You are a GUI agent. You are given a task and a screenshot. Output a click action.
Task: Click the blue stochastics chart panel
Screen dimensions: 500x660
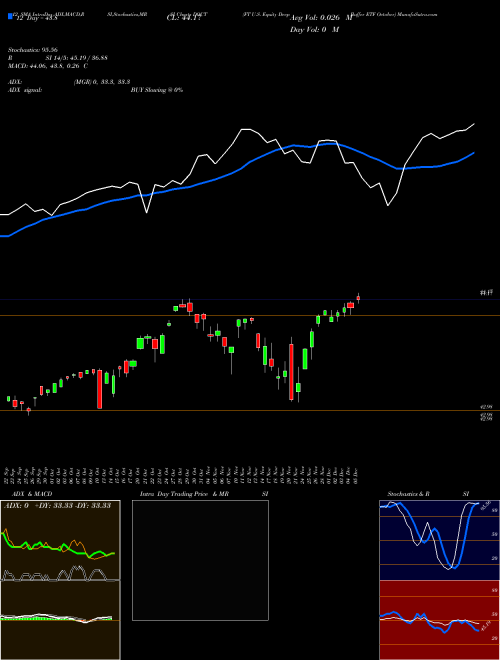coord(439,540)
